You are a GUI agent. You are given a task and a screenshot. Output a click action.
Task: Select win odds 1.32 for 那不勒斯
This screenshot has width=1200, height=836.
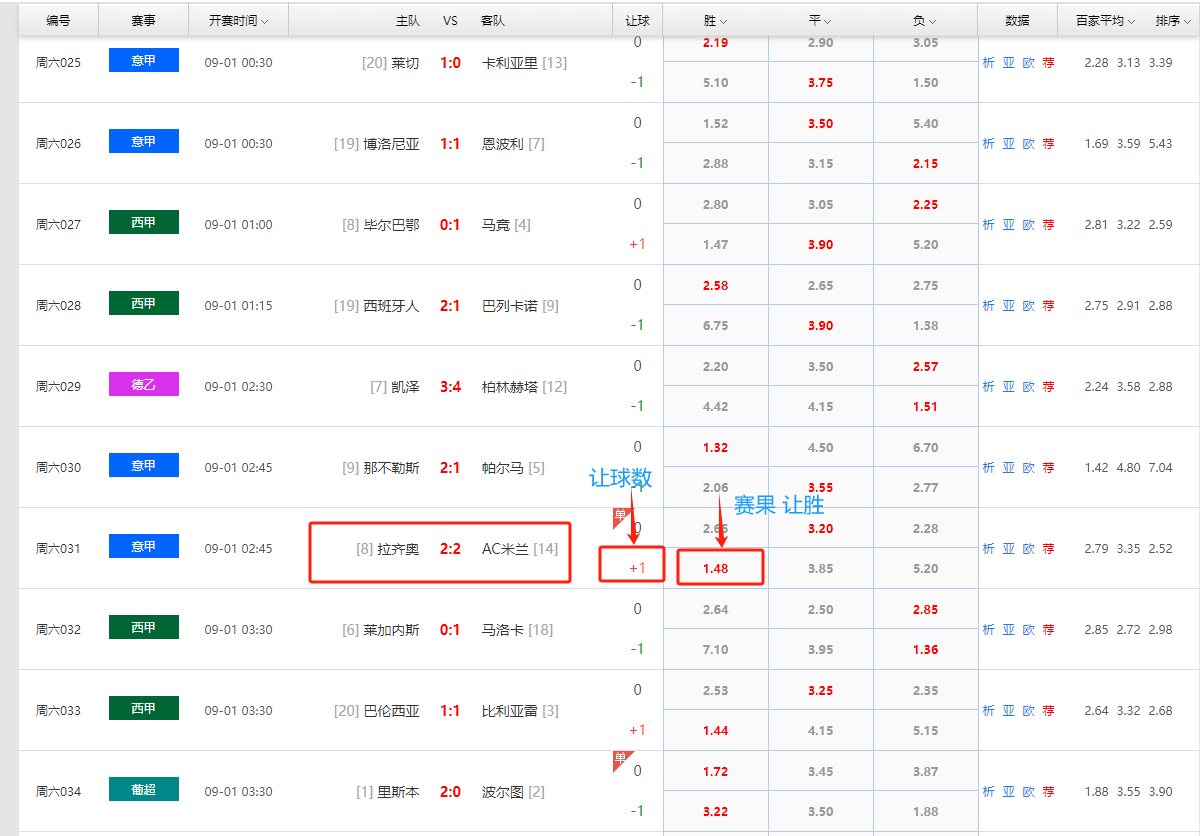tap(715, 447)
